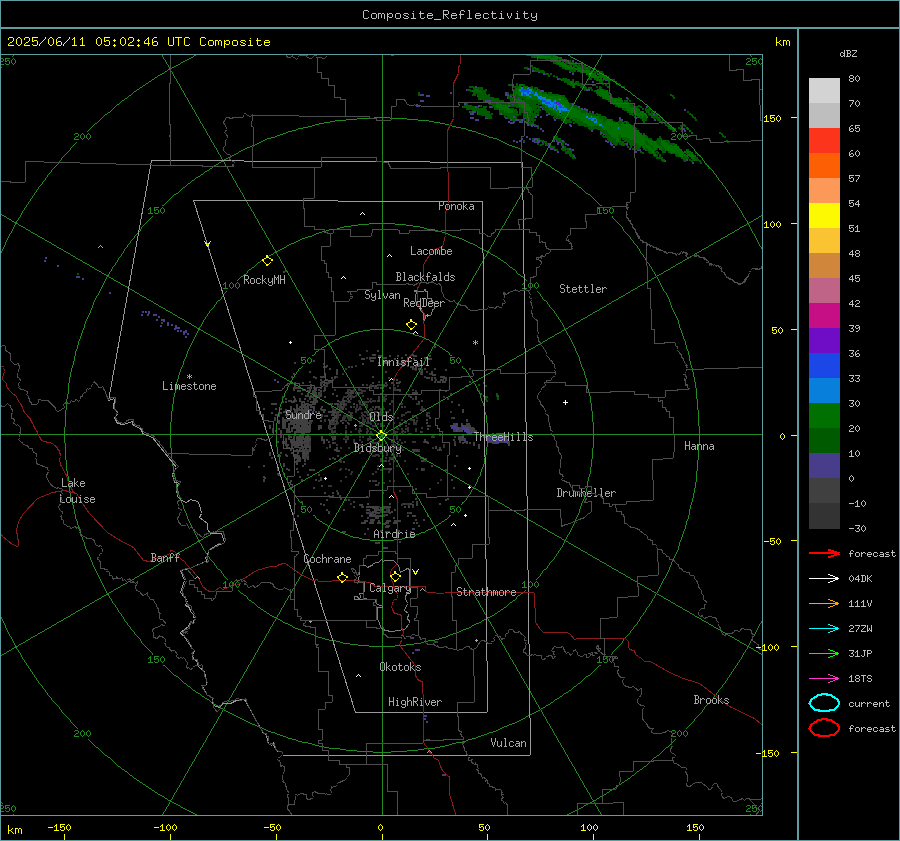Image resolution: width=900 pixels, height=841 pixels.
Task: Click the Banff label
Action: tap(165, 557)
